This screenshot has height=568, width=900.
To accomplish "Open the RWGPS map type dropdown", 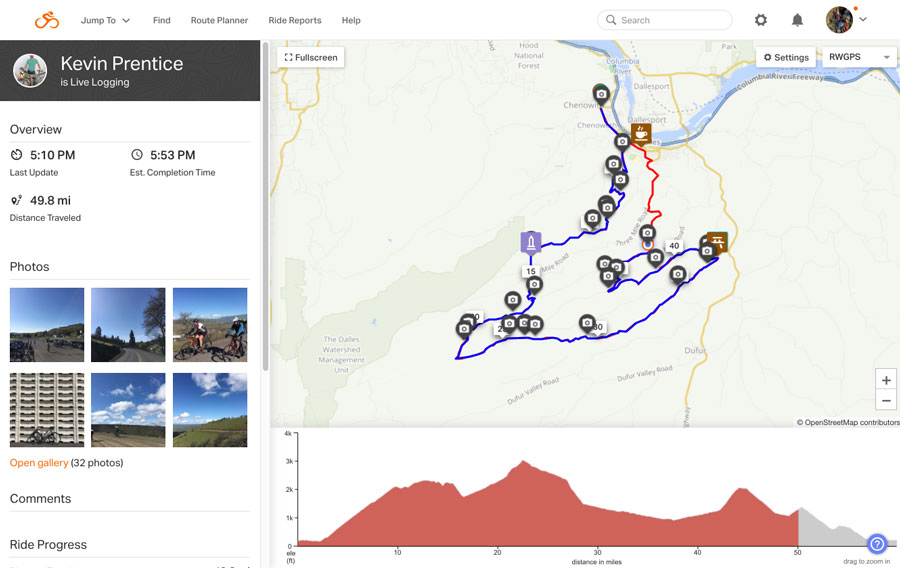I will (x=859, y=57).
